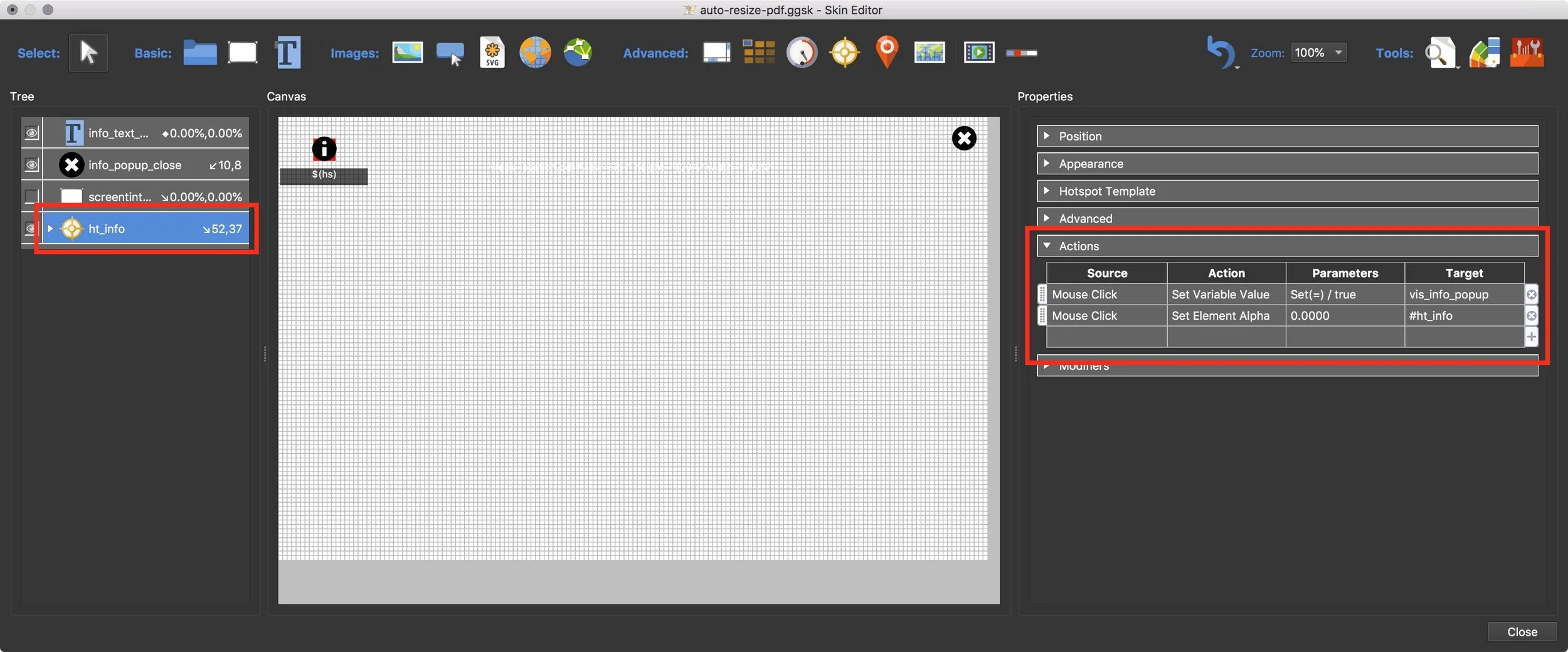
Task: Select the screentint tree row
Action: point(146,196)
